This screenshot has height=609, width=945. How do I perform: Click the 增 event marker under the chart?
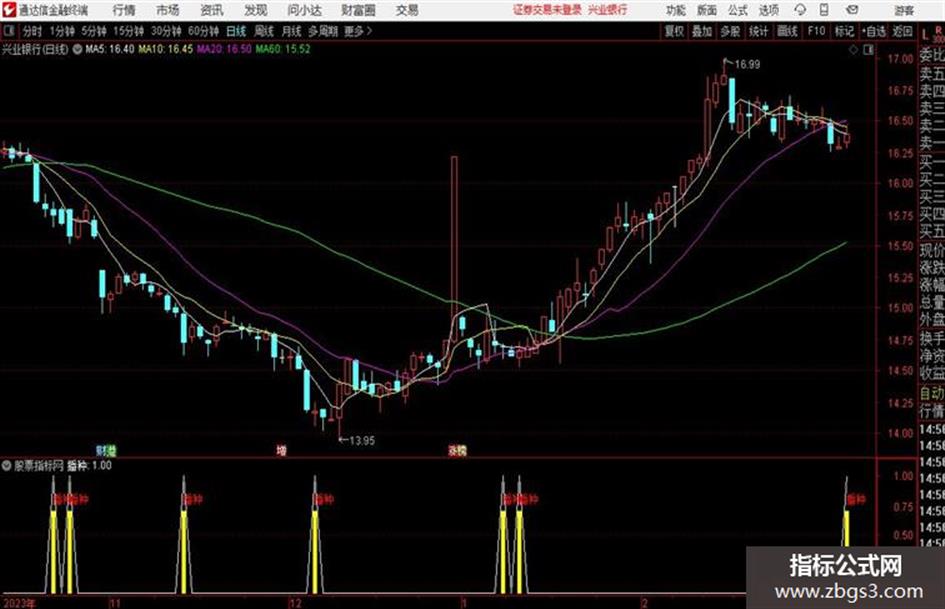(x=281, y=450)
